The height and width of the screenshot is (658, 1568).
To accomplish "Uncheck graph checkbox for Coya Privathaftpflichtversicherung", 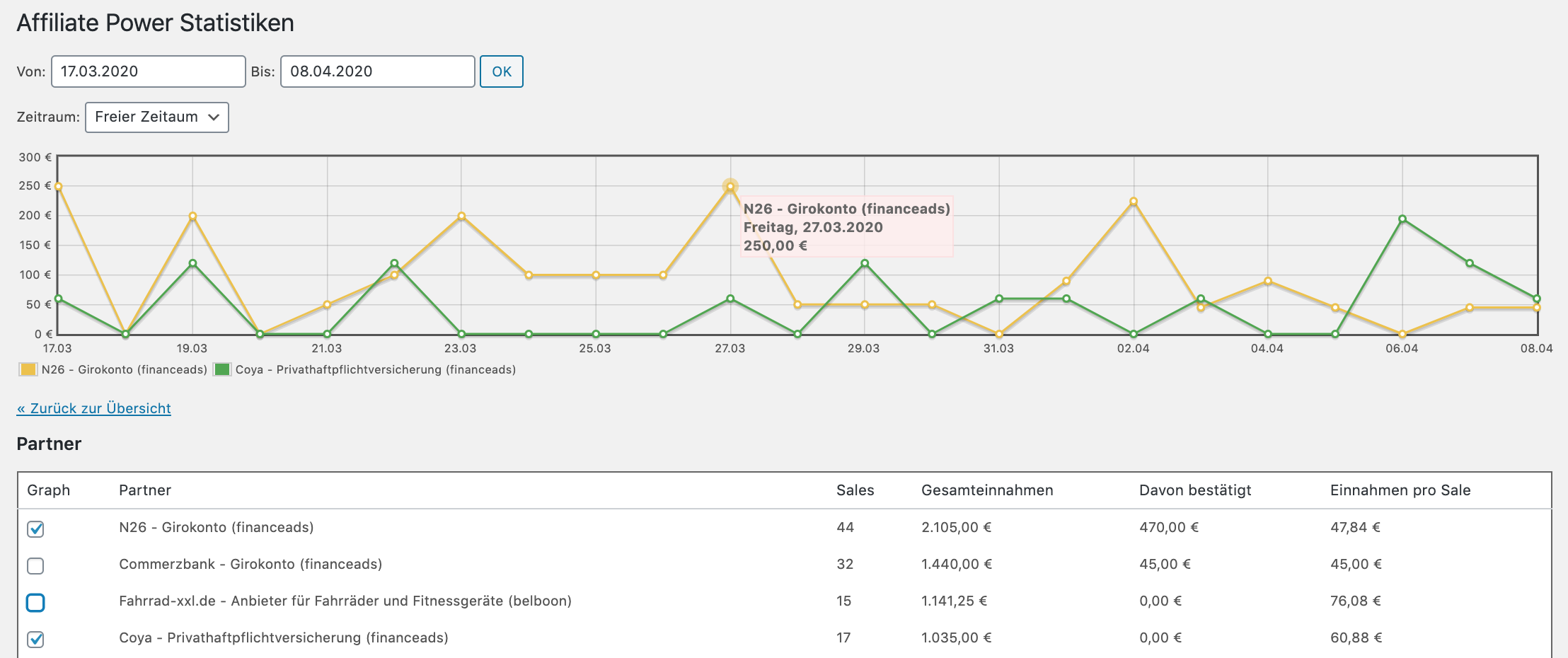I will pyautogui.click(x=35, y=639).
